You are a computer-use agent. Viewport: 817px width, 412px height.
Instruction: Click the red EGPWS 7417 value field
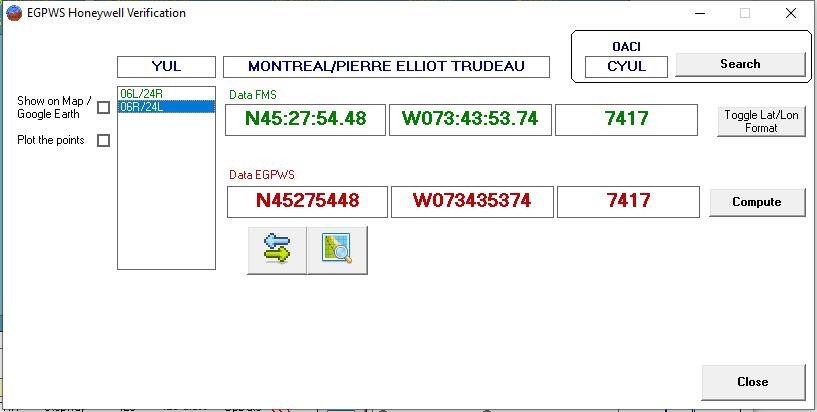[x=627, y=201]
